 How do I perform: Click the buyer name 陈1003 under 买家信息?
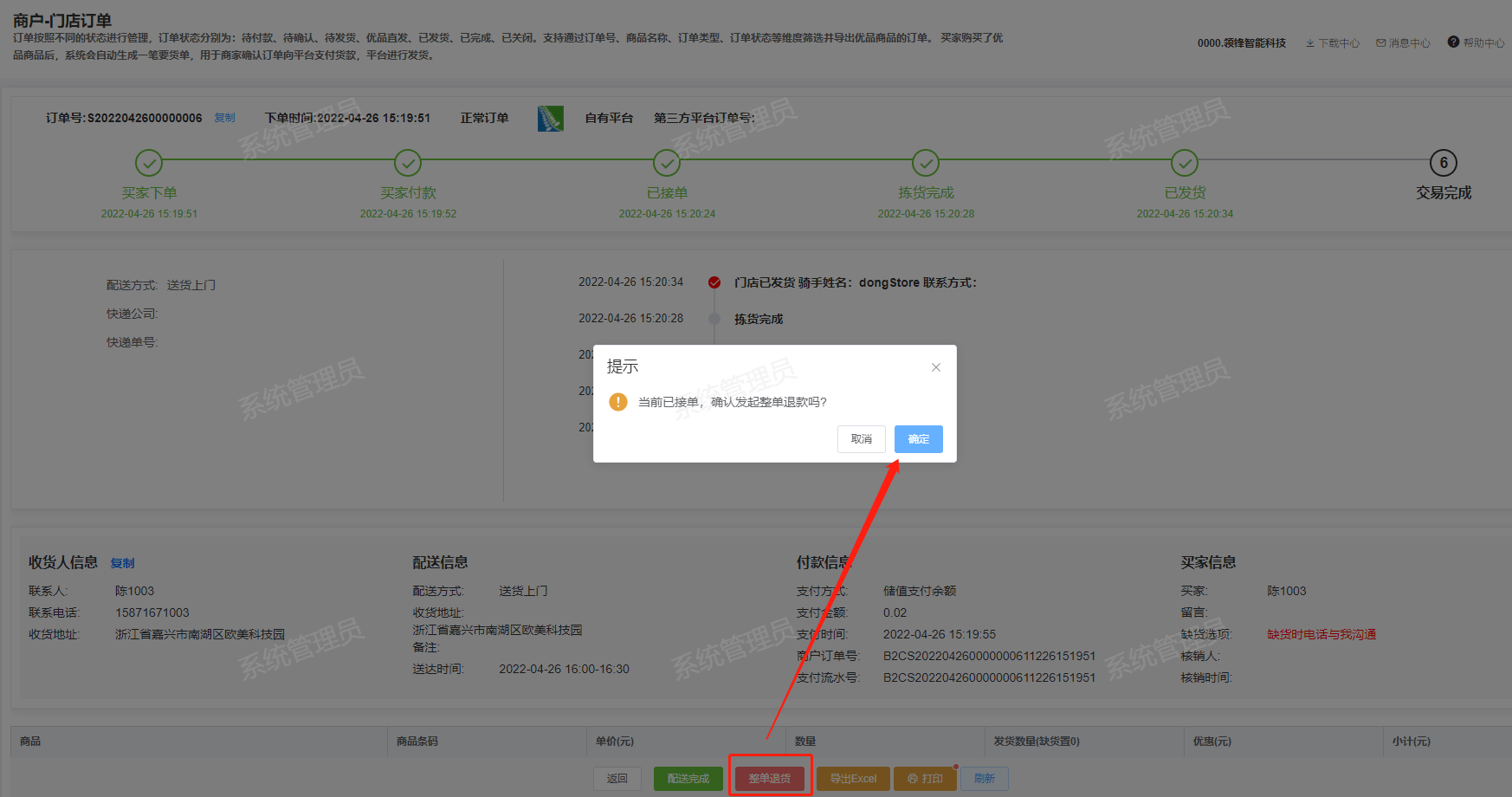(x=1287, y=591)
